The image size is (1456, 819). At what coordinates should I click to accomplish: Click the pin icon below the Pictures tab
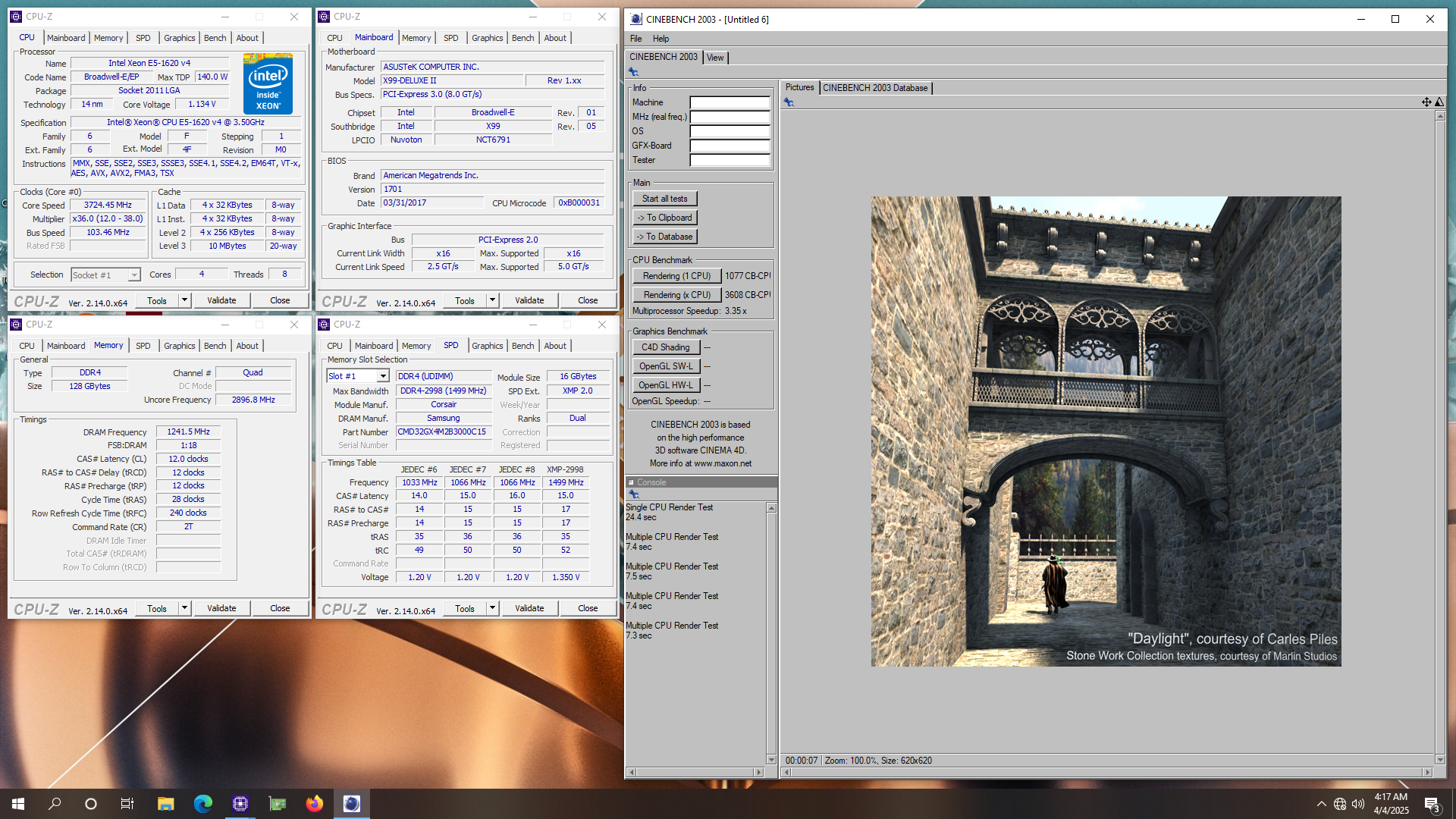[789, 102]
